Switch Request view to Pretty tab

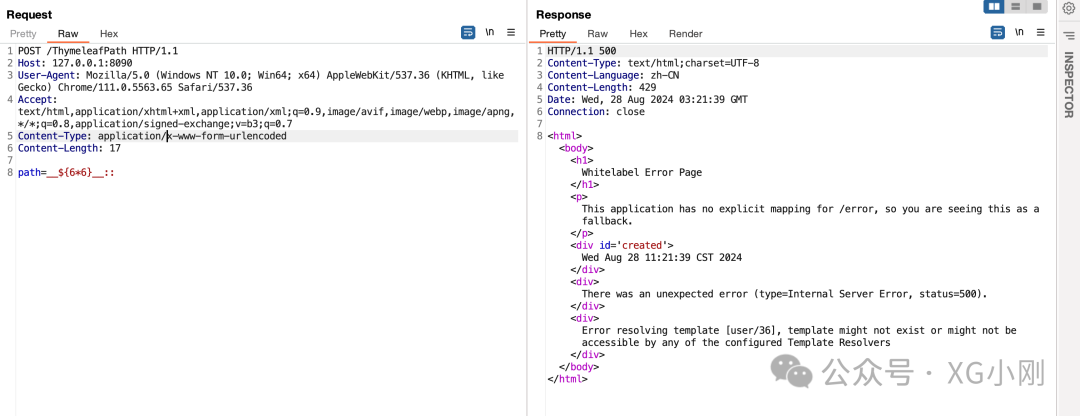[x=23, y=34]
